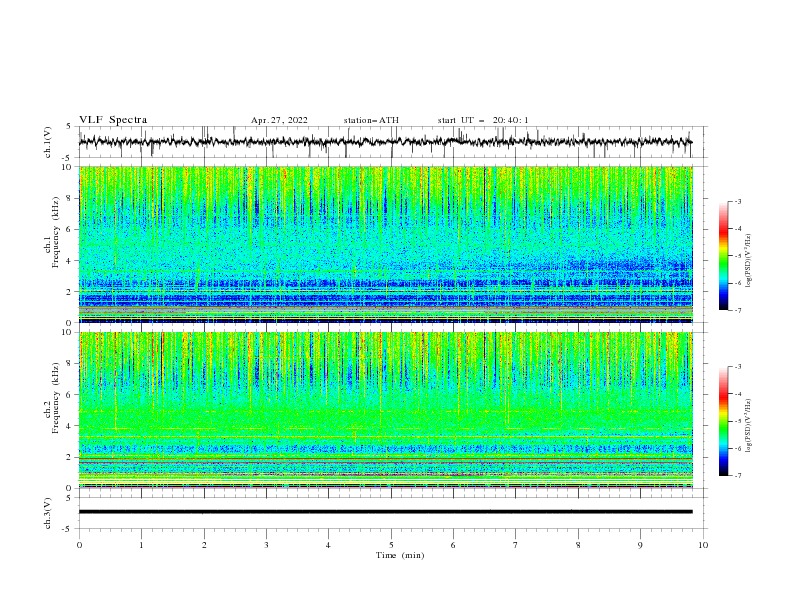Click the ch.1 "Frequency (kHz)" axis label
Screen dimensions: 792x612
[56, 233]
